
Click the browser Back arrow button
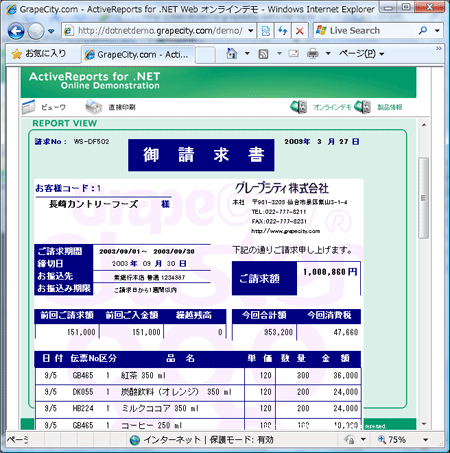16,31
